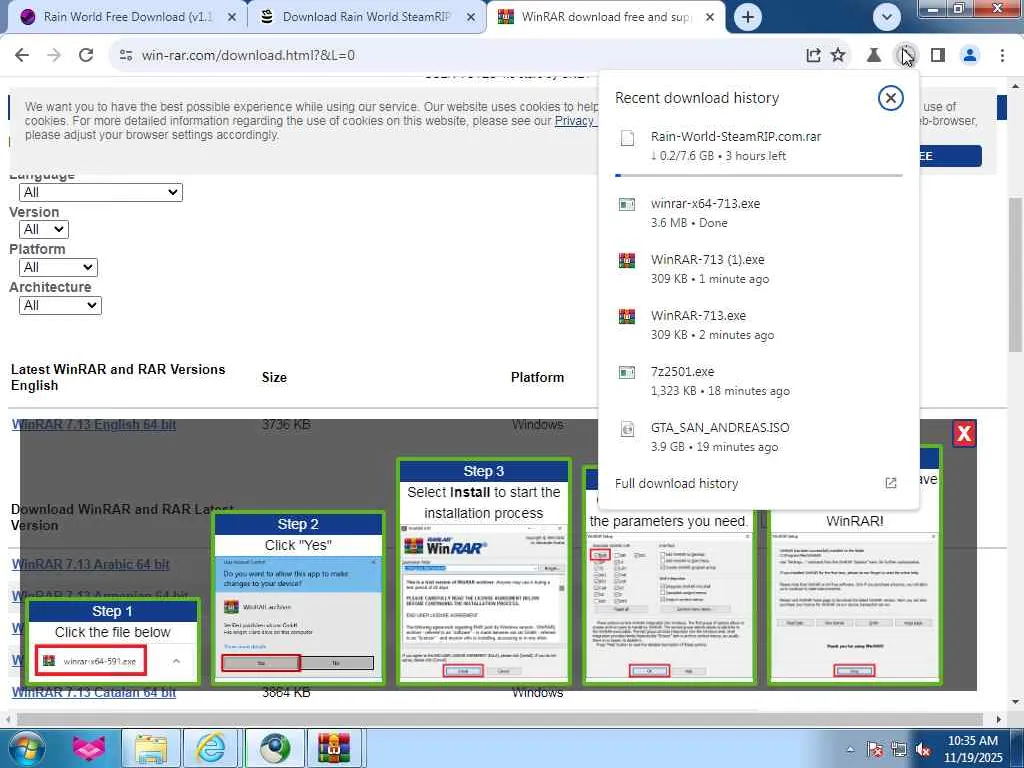Close the Recent download history popup
1024x768 pixels.
(890, 98)
